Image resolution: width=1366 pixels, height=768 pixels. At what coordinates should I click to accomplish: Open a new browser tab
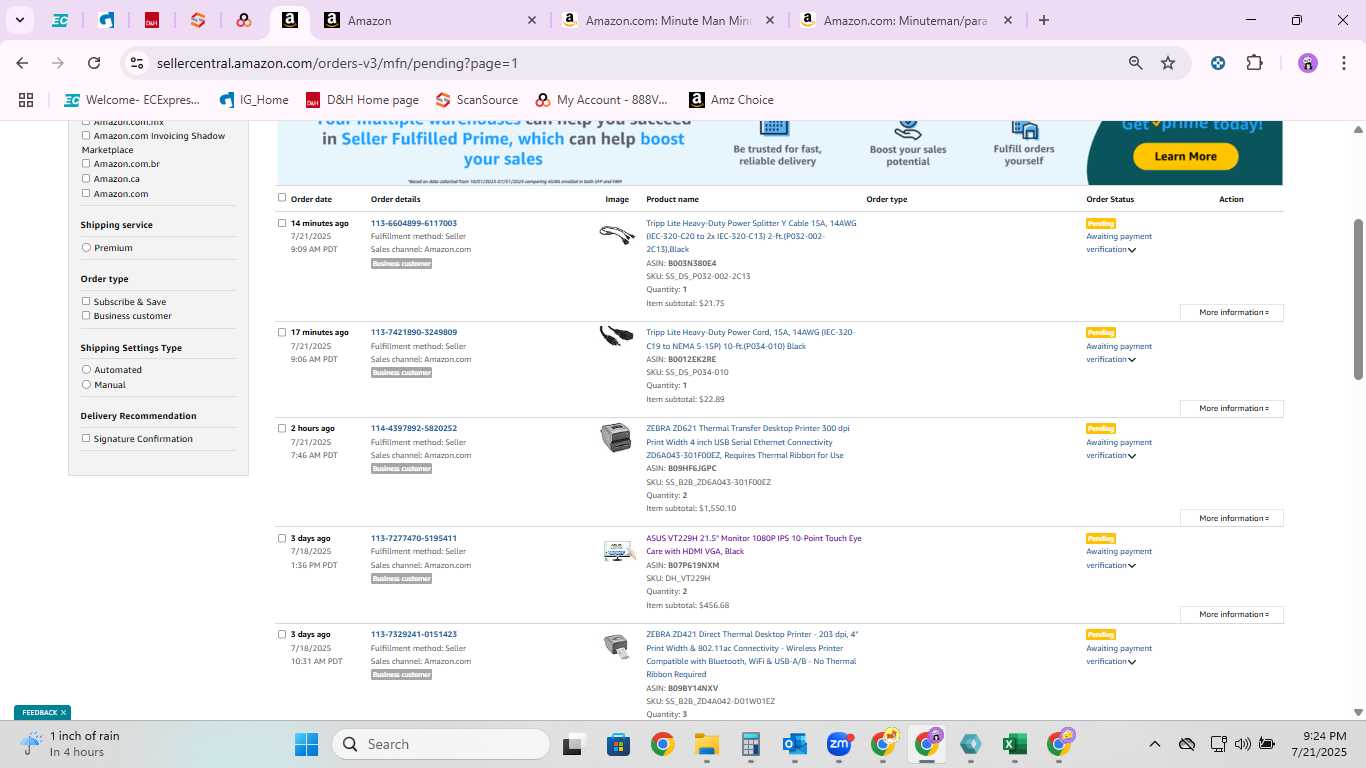point(1044,20)
